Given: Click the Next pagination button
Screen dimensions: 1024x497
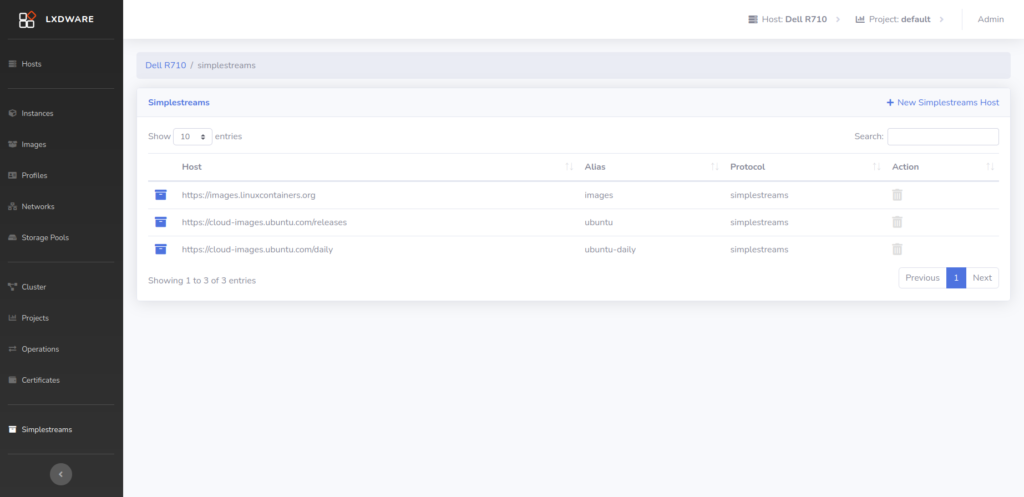Looking at the screenshot, I should (982, 278).
